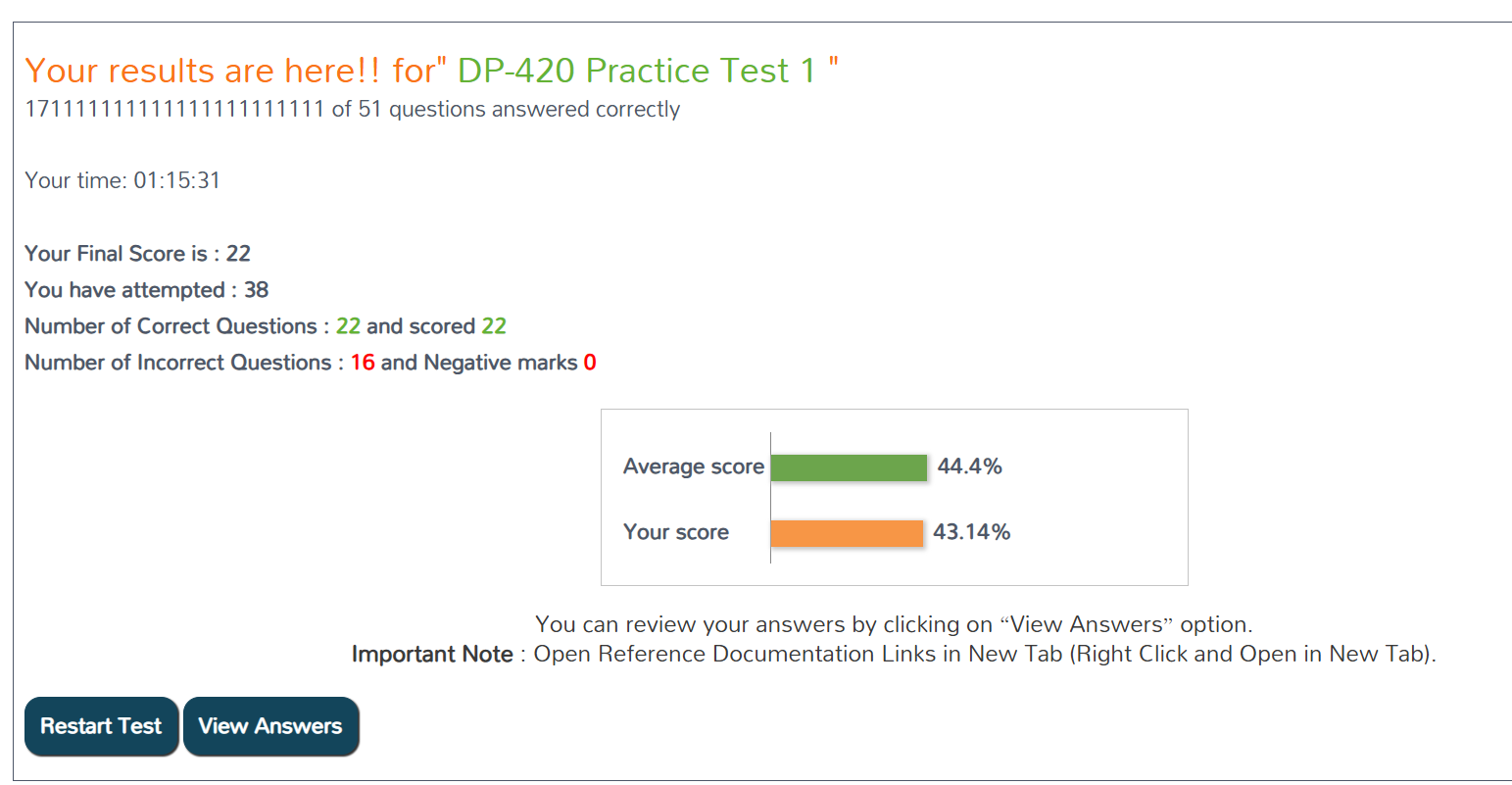The image size is (1512, 785).
Task: Click the 44.4% average percentage label
Action: [969, 466]
